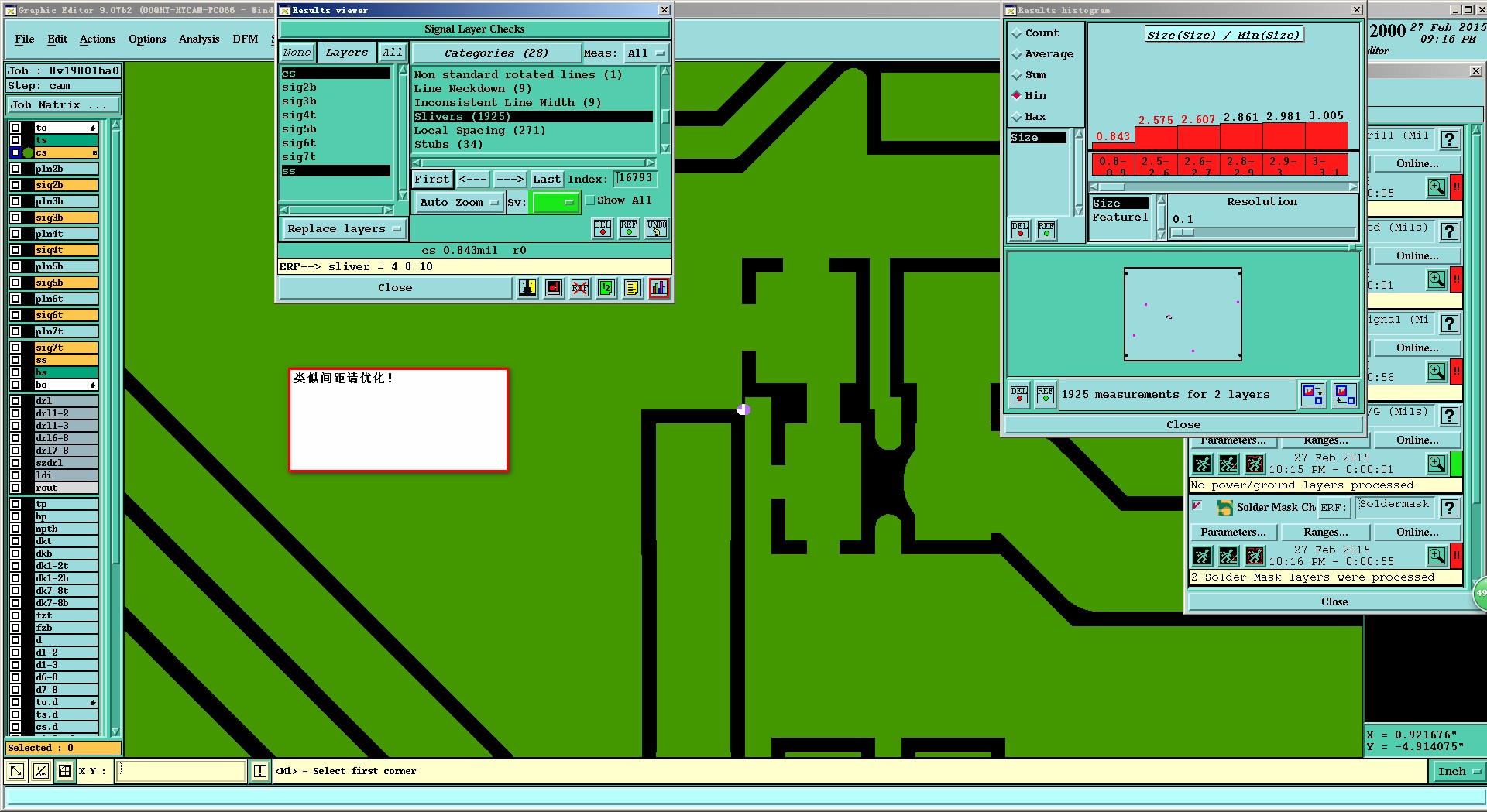
Task: Toggle checkbox for layer pln2b
Action: click(x=15, y=169)
